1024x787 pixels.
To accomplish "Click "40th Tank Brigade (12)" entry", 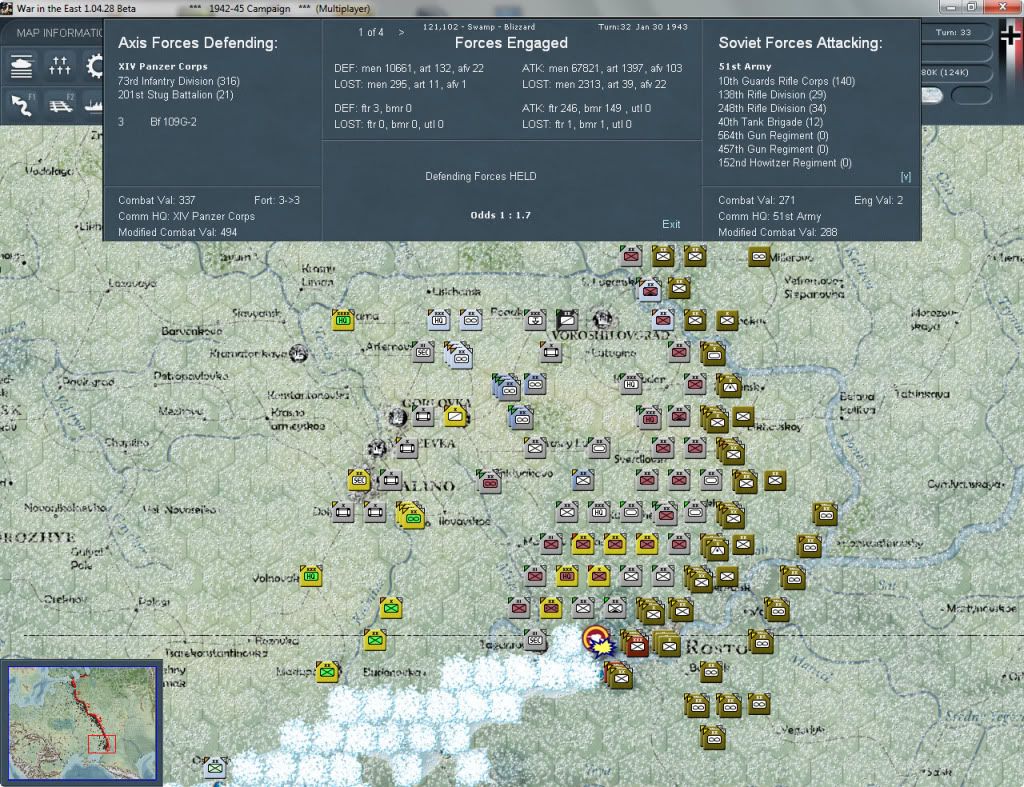I will 770,122.
